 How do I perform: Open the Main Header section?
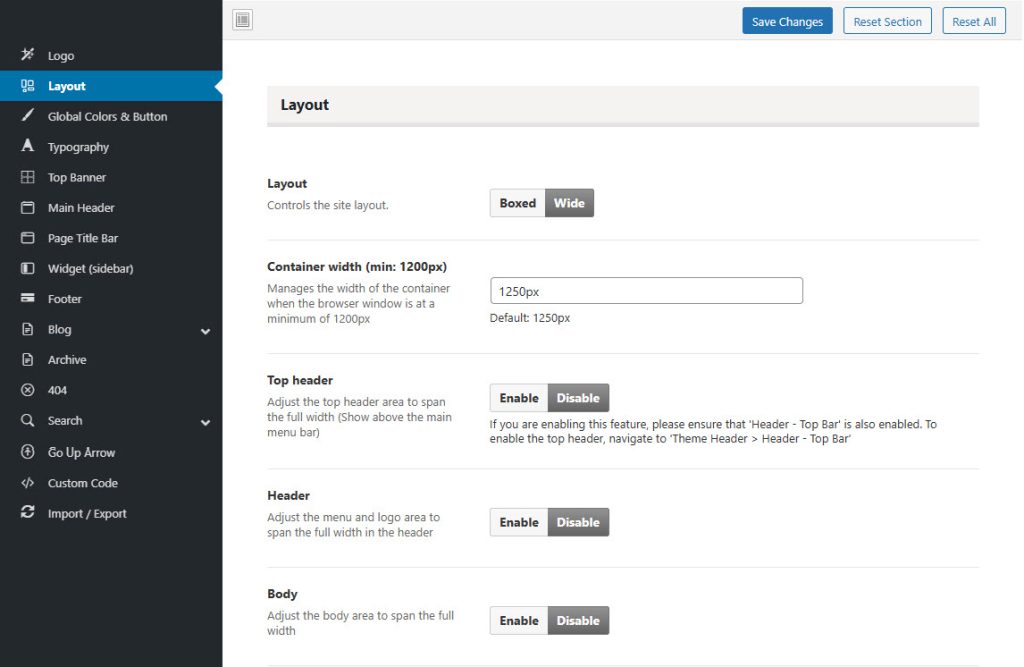click(81, 208)
